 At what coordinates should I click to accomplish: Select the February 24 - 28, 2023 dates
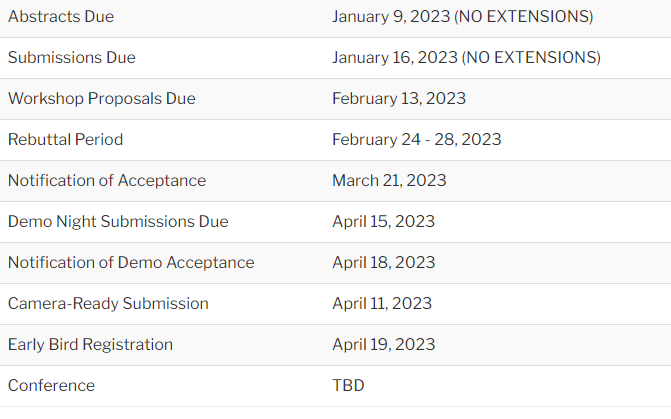417,140
